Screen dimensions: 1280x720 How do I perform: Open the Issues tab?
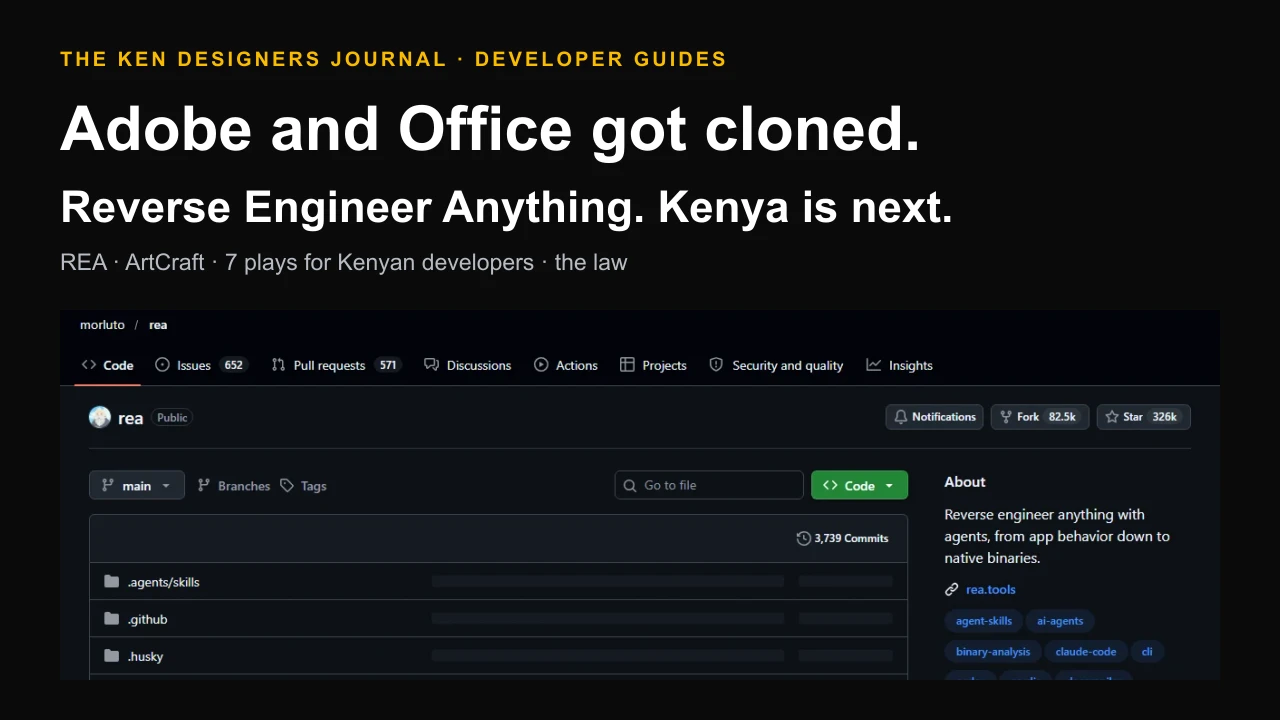(200, 365)
